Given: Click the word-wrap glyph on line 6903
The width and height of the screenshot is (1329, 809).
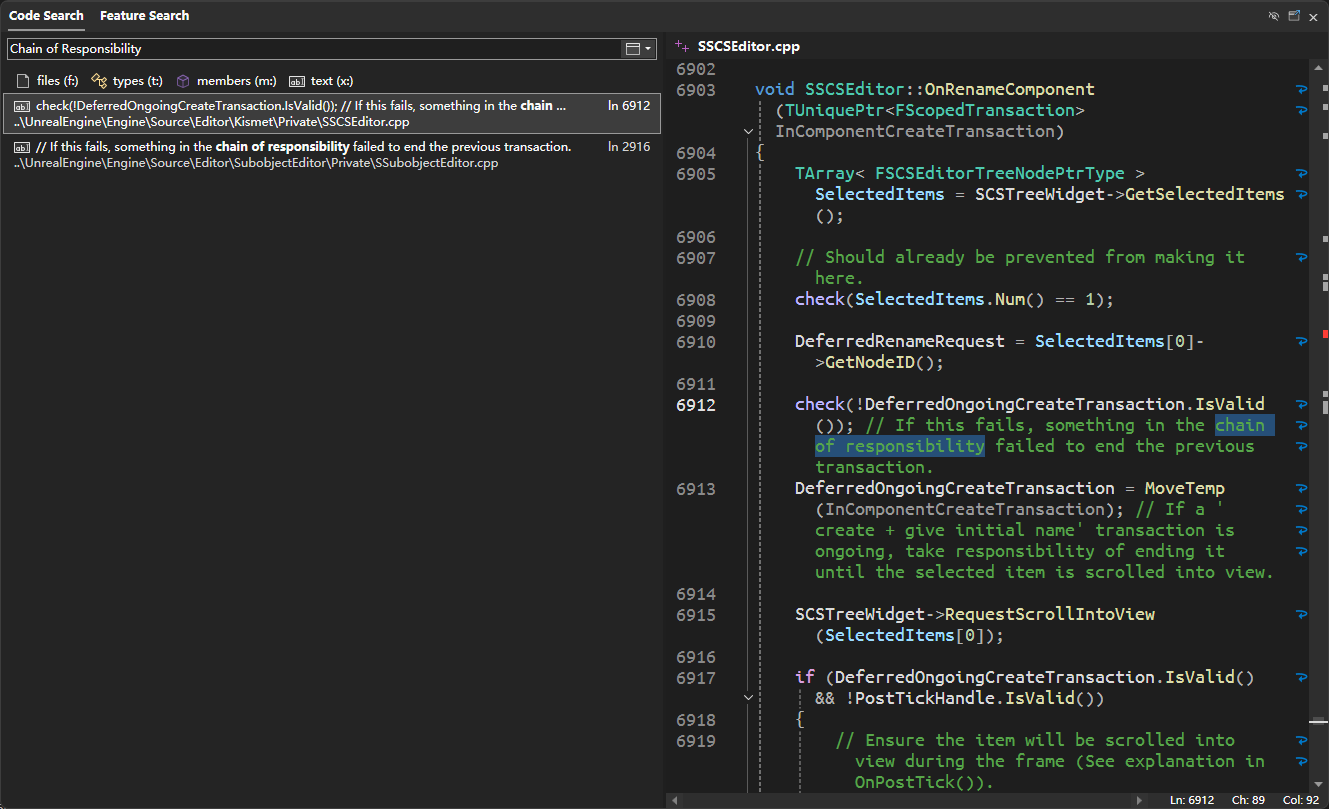Looking at the screenshot, I should coord(1301,90).
